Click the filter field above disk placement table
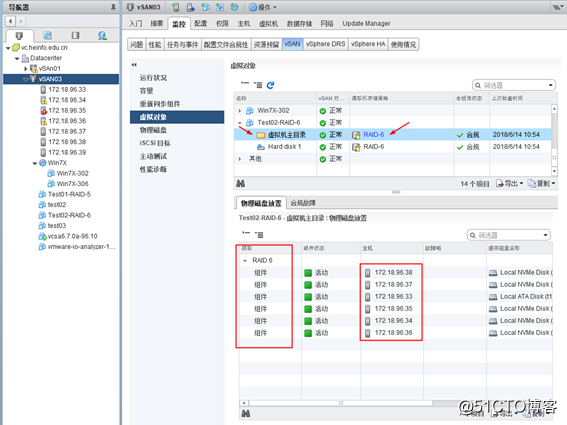 508,235
